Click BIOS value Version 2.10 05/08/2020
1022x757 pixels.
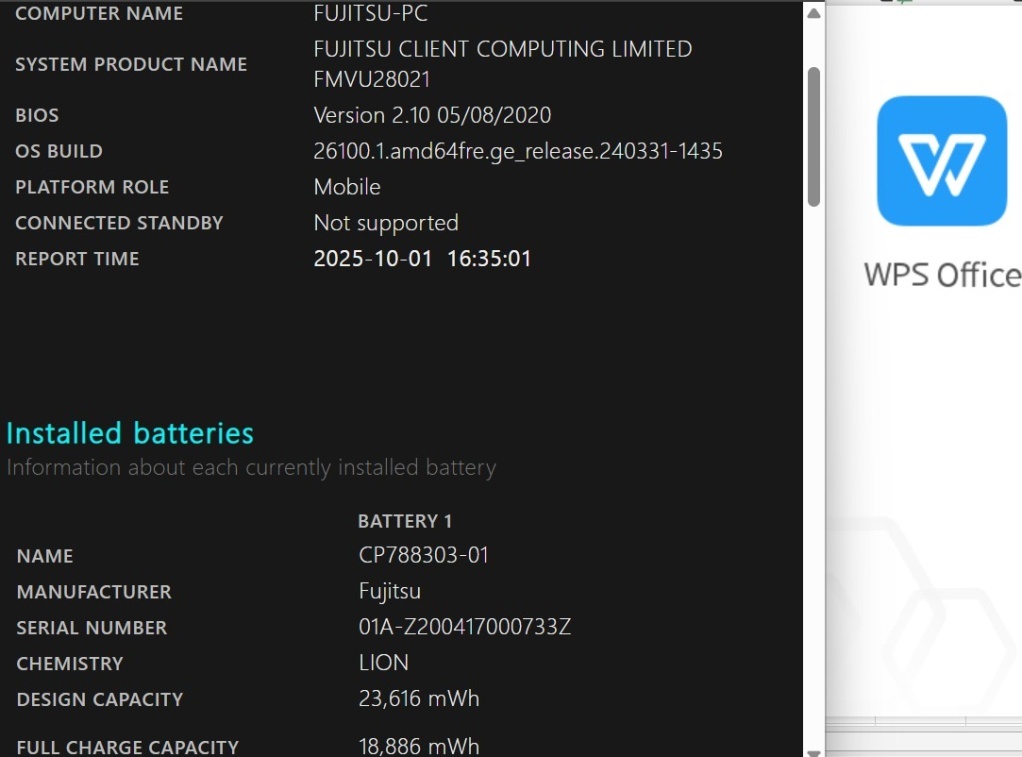tap(432, 115)
